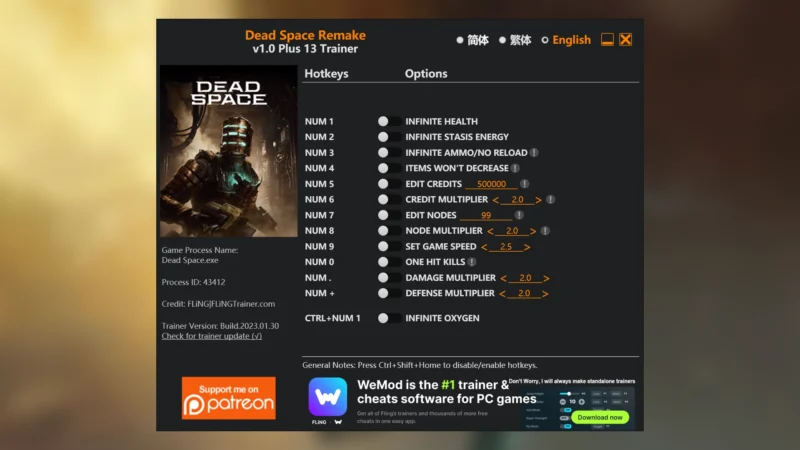Click info icon next to Edit Nodes
The height and width of the screenshot is (450, 800).
519,215
